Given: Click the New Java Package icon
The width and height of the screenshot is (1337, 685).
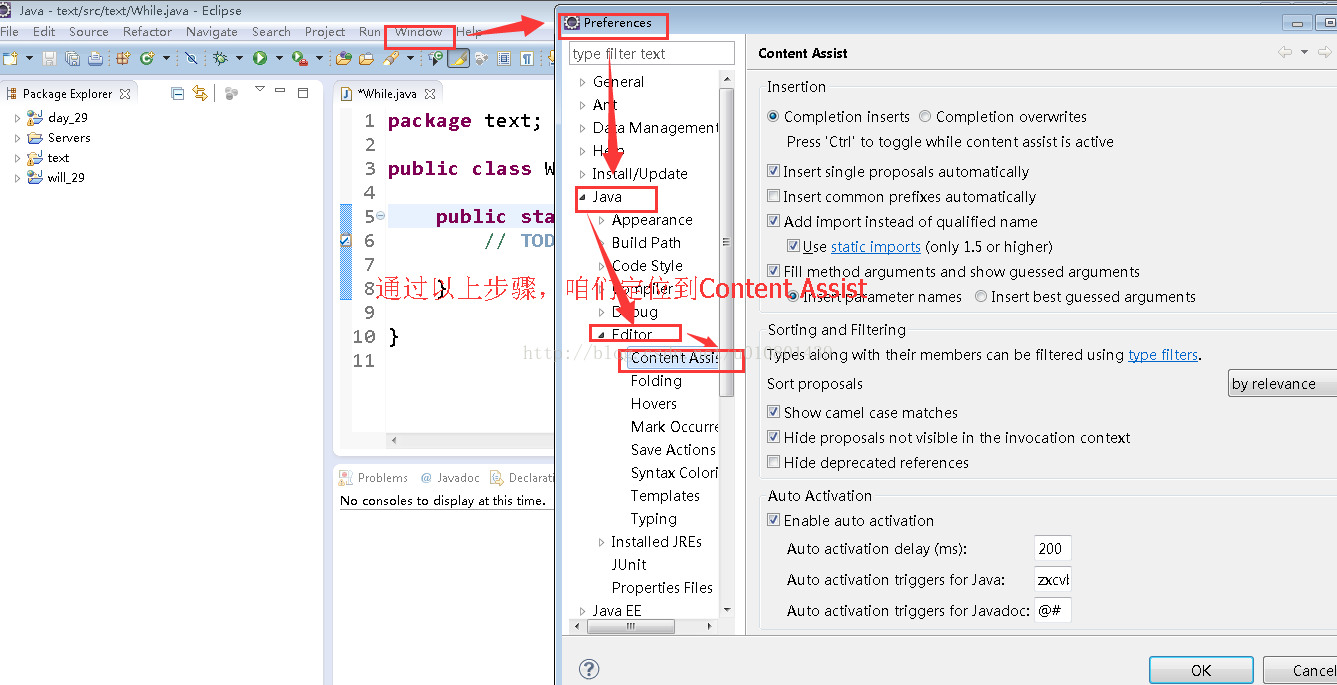Looking at the screenshot, I should 124,58.
